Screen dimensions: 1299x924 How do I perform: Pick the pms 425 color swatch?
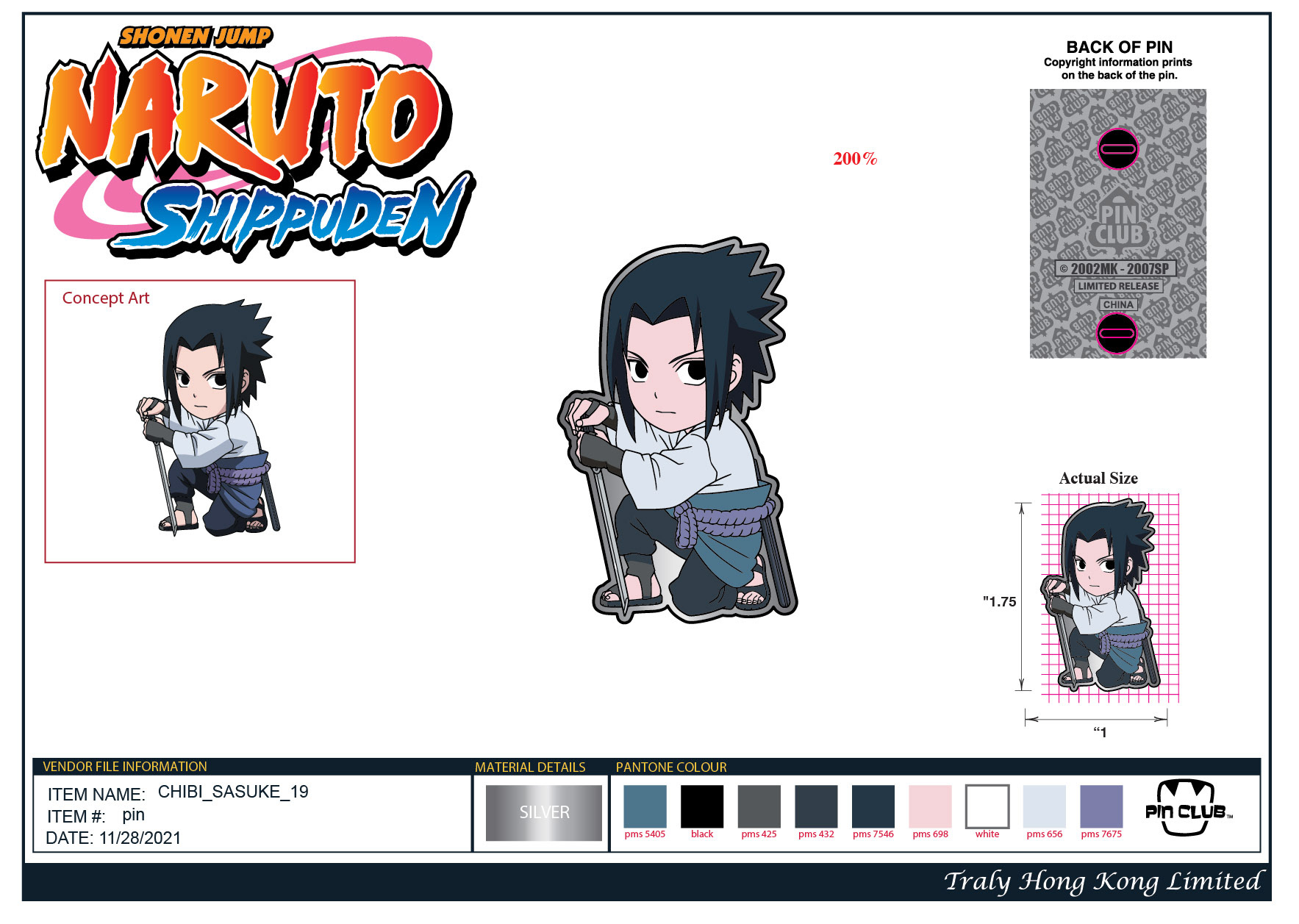pyautogui.click(x=759, y=806)
